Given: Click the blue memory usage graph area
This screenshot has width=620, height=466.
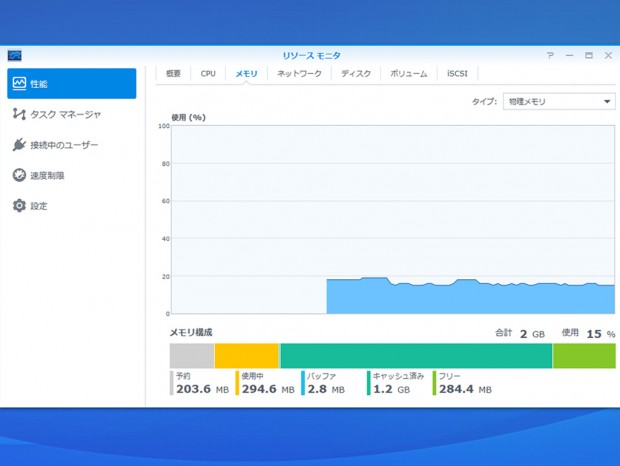Looking at the screenshot, I should (470, 298).
